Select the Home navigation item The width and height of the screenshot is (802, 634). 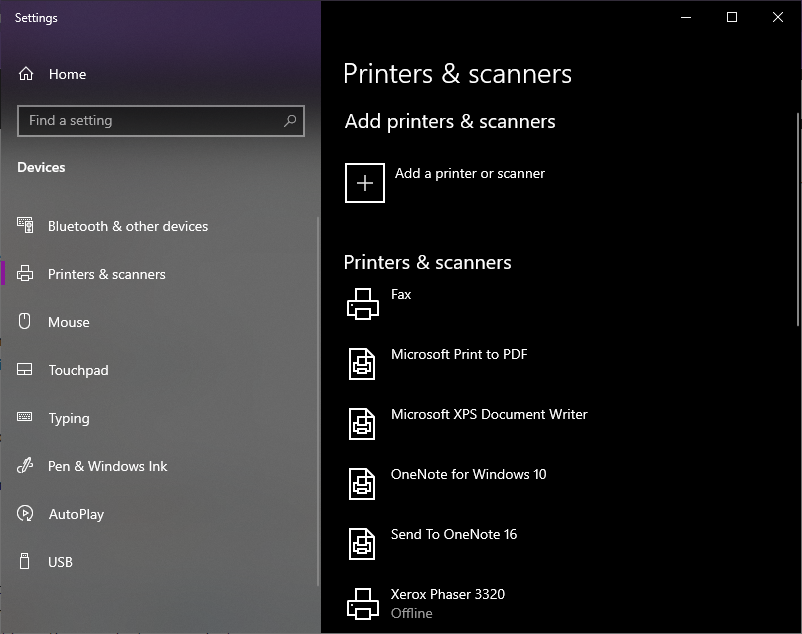(67, 74)
